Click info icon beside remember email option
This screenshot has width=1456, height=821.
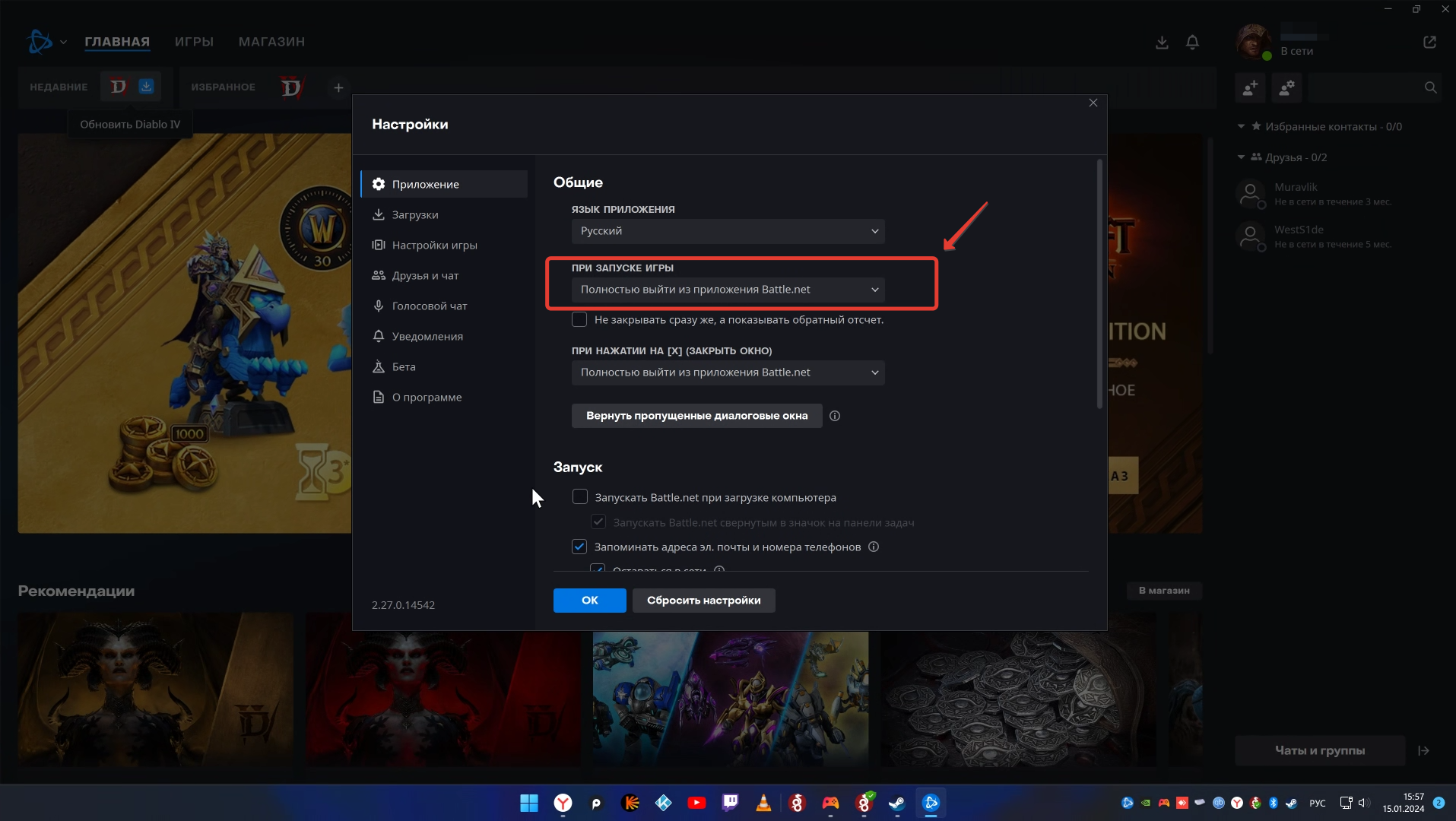click(x=874, y=547)
